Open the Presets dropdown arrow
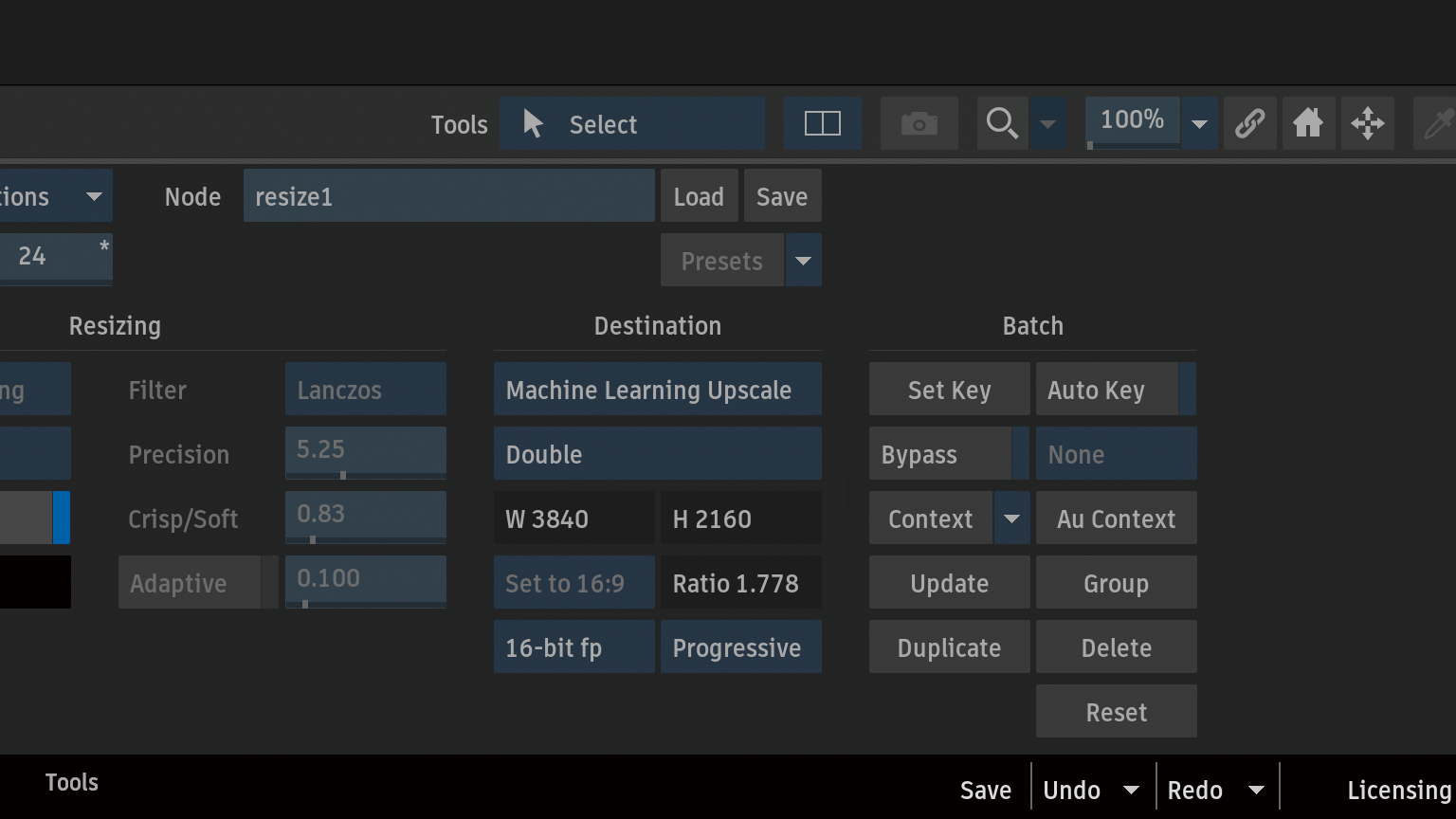The image size is (1456, 819). (803, 261)
